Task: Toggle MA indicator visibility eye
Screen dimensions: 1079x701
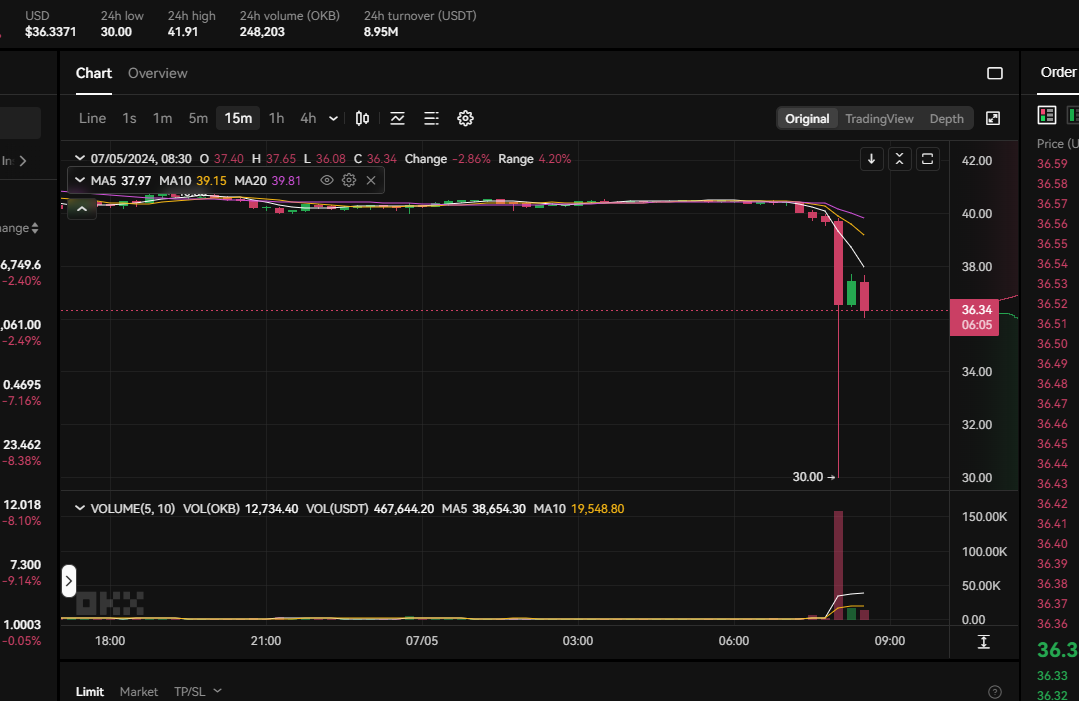Action: [327, 180]
